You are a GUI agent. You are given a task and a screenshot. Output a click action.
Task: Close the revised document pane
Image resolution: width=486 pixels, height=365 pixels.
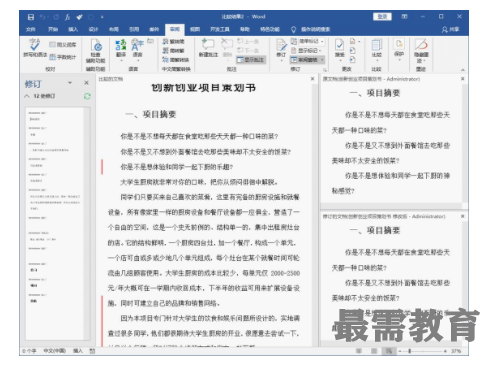tap(462, 216)
